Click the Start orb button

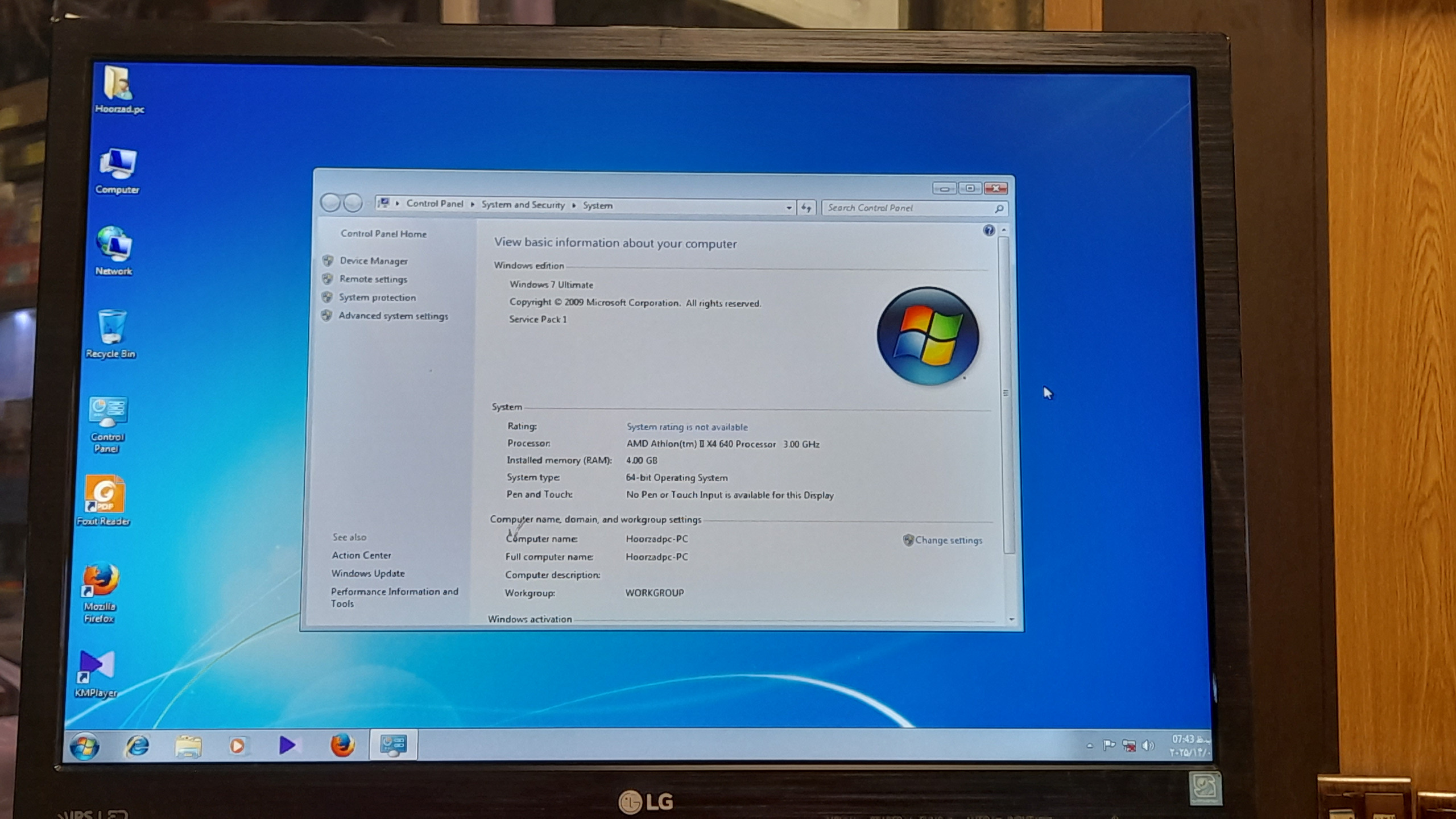point(85,747)
